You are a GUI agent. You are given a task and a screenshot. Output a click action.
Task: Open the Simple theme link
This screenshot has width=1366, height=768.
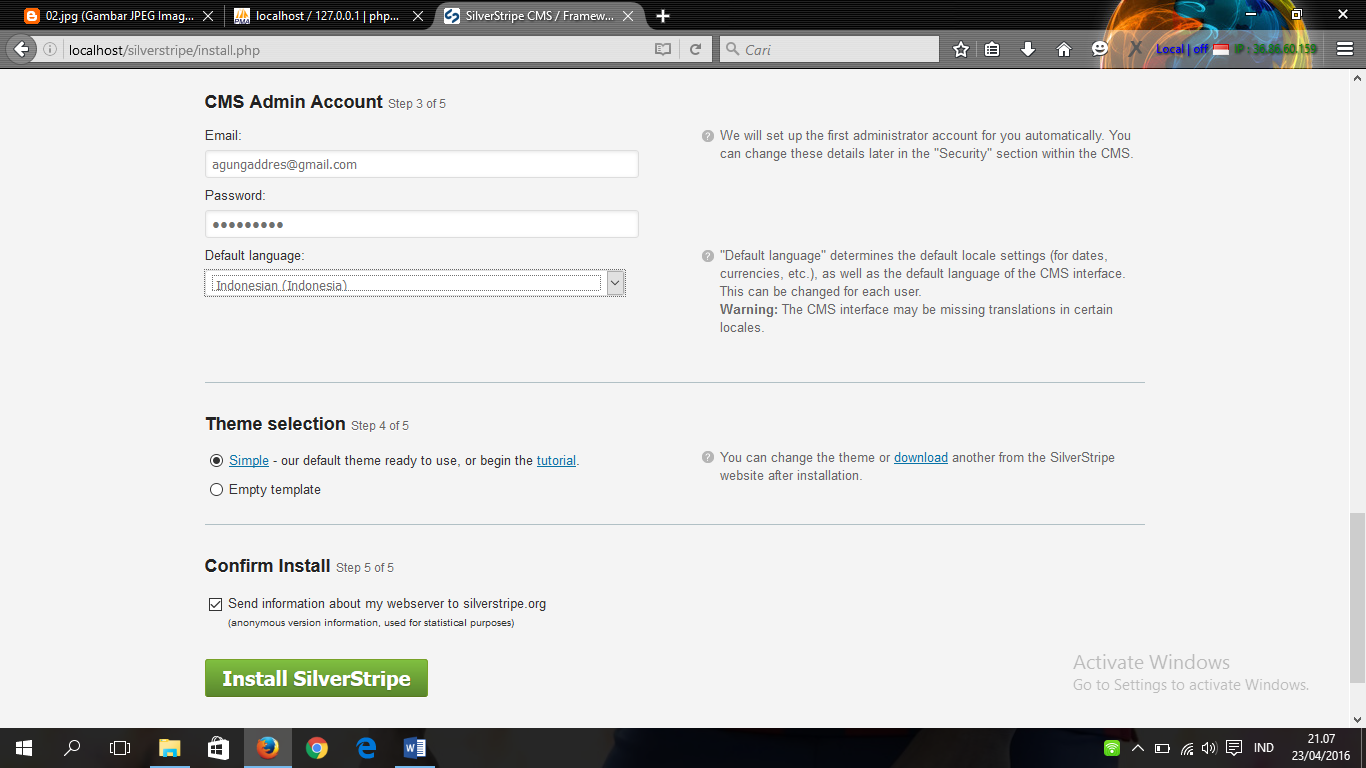coord(249,461)
